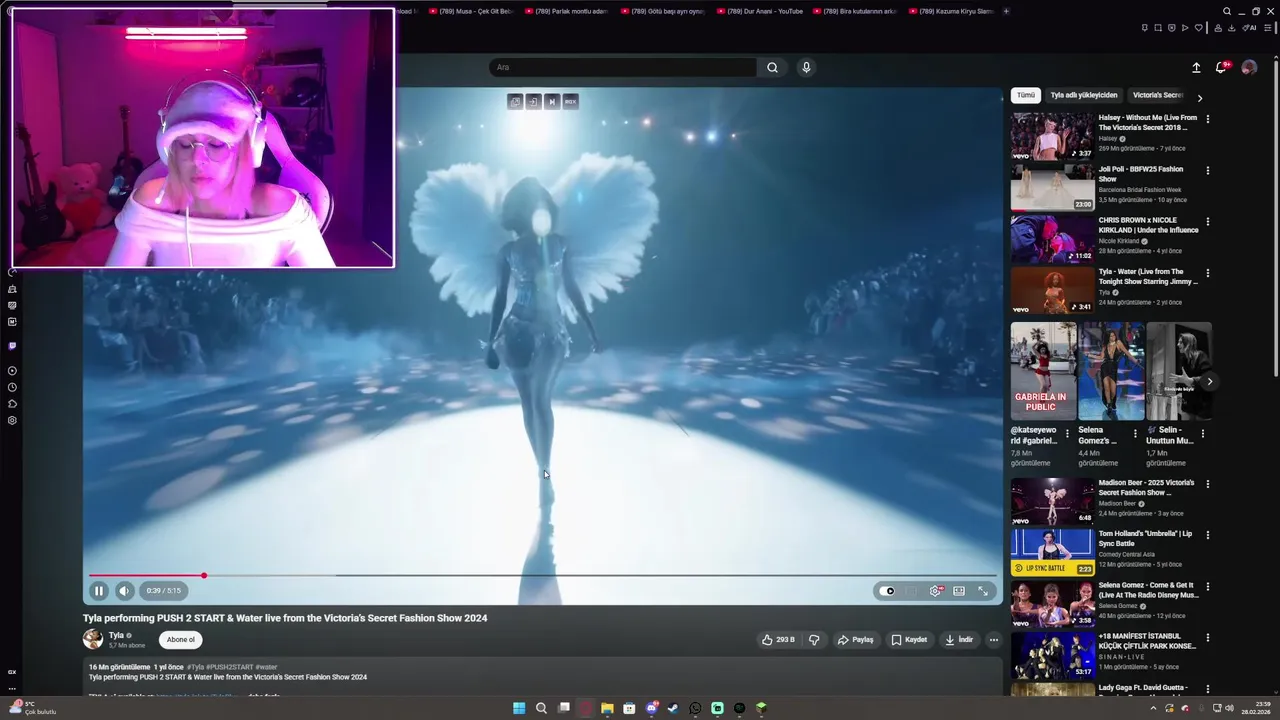Toggle the autoplay switch in the player
Viewport: 1280px width, 720px height.
coord(888,591)
